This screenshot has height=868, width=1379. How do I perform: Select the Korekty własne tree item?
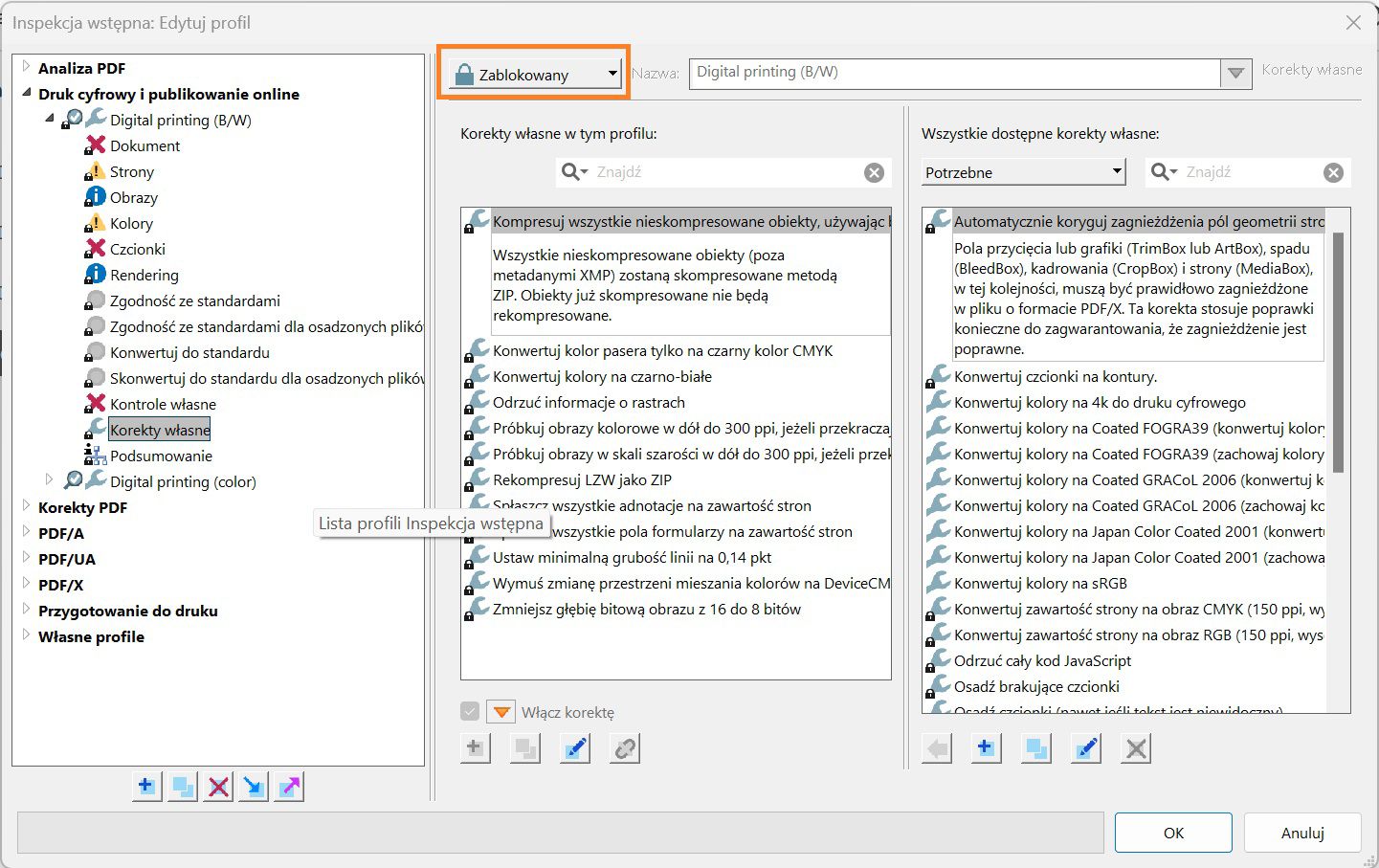click(160, 430)
